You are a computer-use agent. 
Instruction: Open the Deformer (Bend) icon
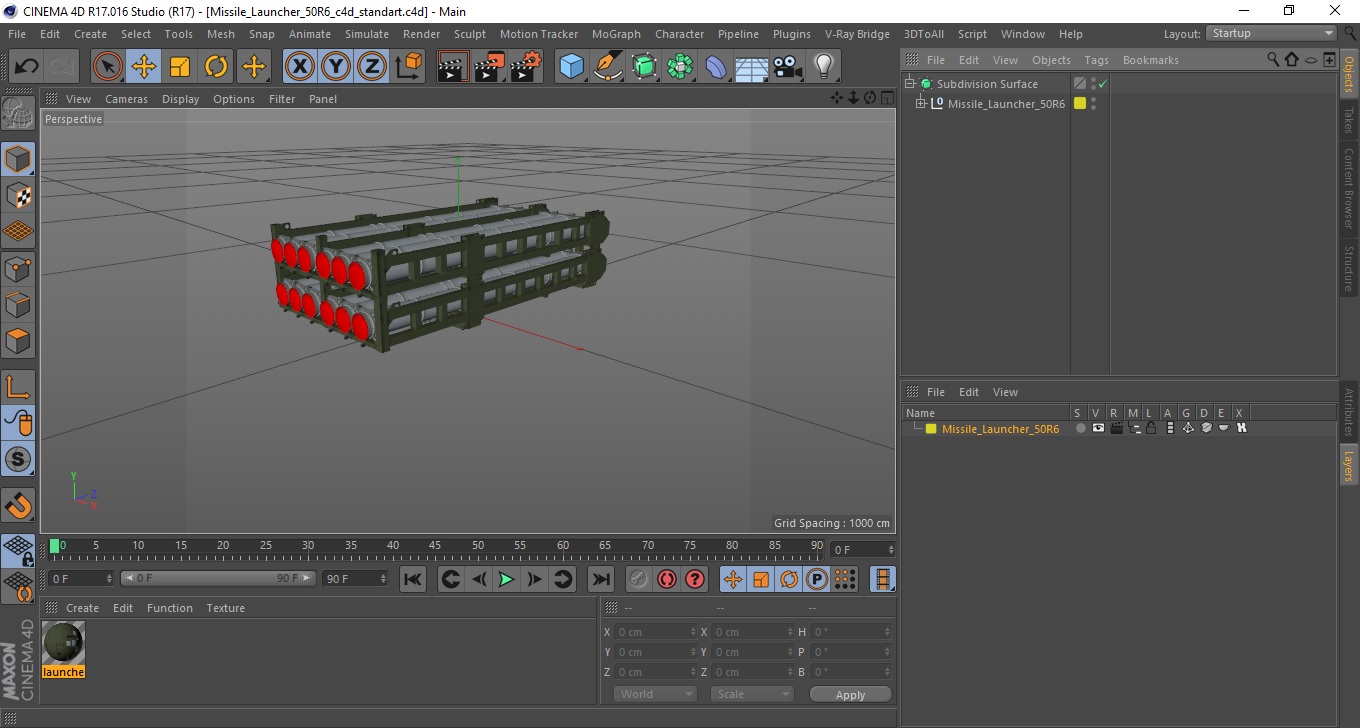716,67
